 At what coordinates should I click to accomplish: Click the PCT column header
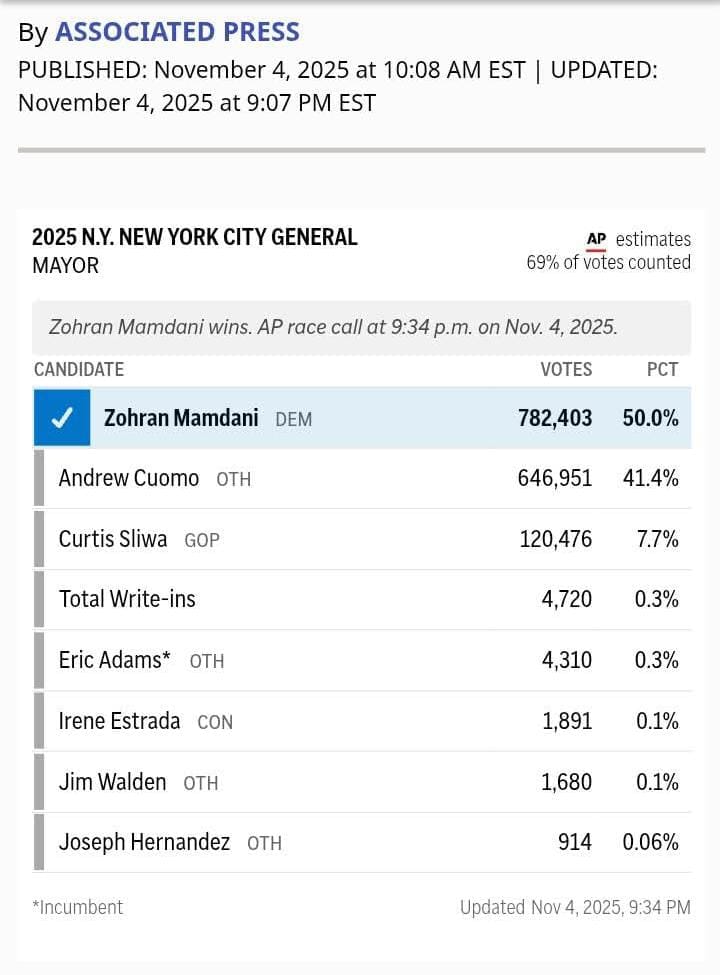[x=662, y=369]
